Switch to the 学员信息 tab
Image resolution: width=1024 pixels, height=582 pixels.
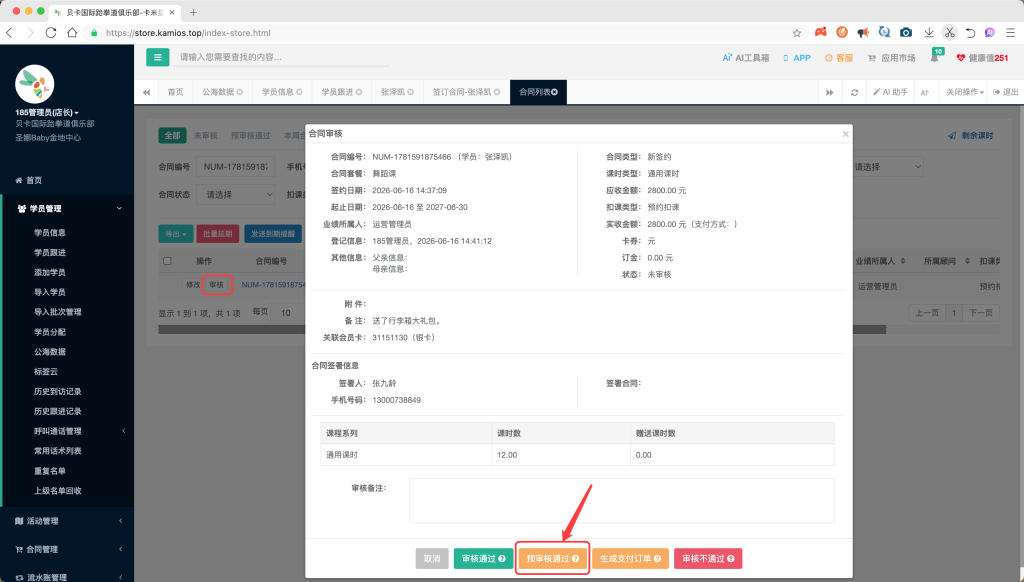tap(281, 92)
